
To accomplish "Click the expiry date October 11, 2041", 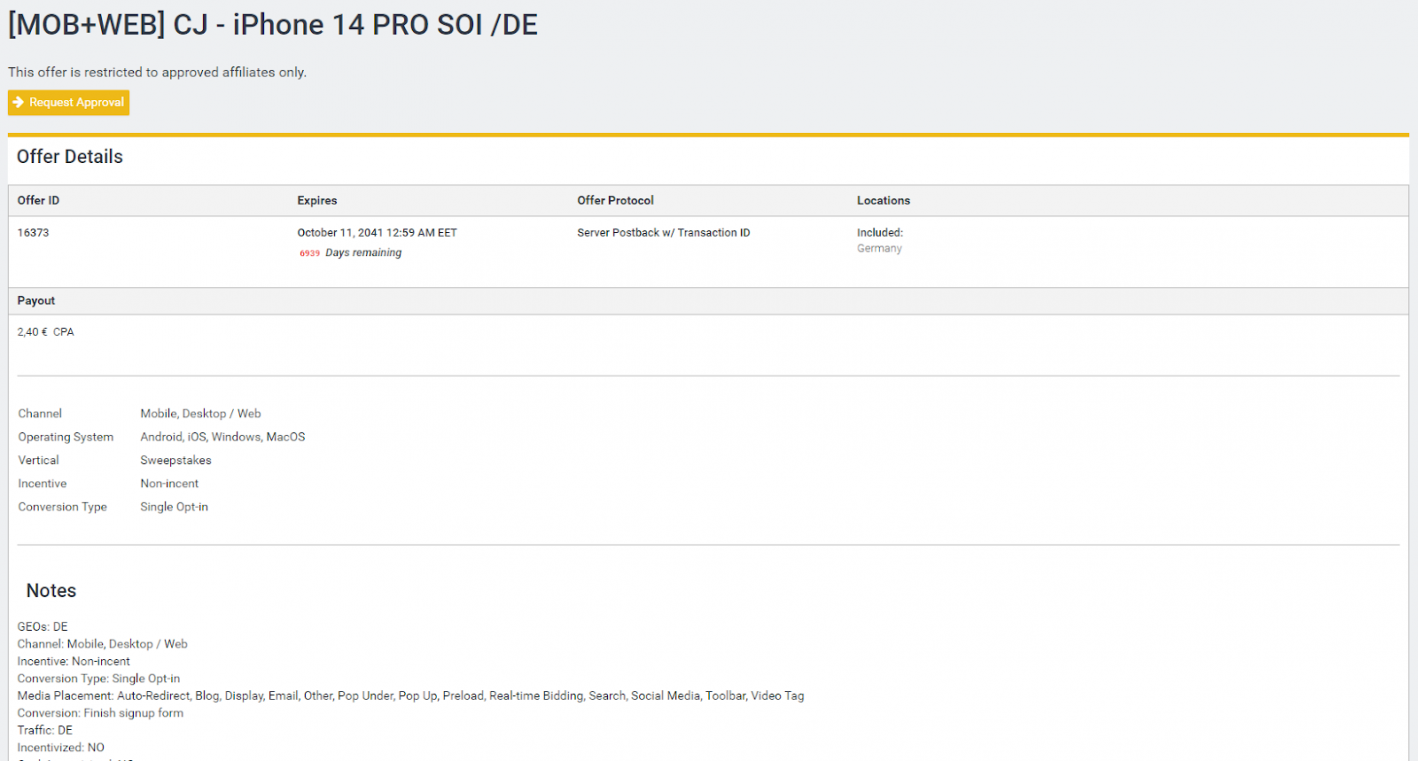I will pos(377,233).
